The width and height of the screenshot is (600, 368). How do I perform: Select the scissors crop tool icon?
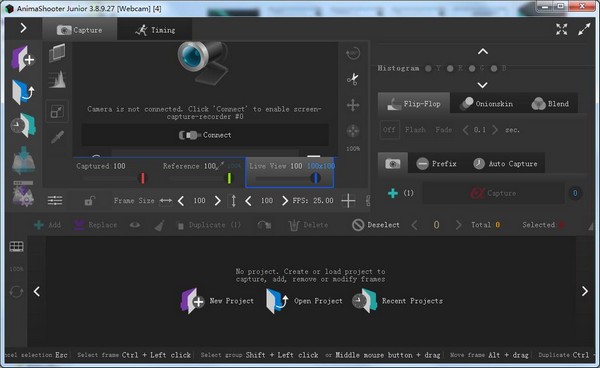[x=352, y=79]
